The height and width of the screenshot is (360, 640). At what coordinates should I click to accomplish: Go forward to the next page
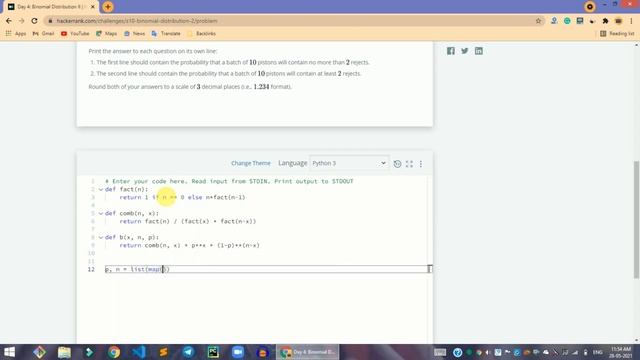[x=22, y=21]
